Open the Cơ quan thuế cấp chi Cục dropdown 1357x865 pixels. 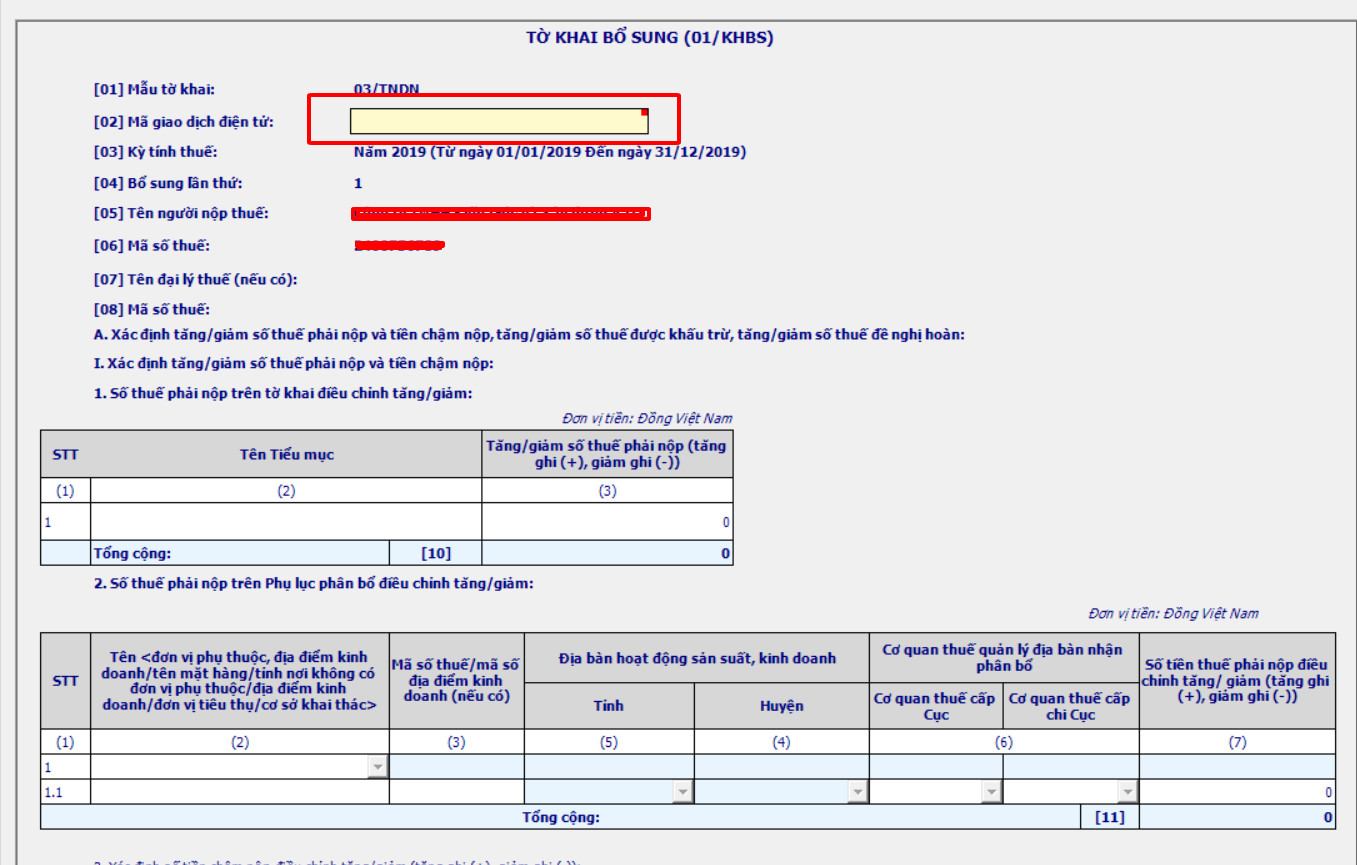click(x=1127, y=792)
